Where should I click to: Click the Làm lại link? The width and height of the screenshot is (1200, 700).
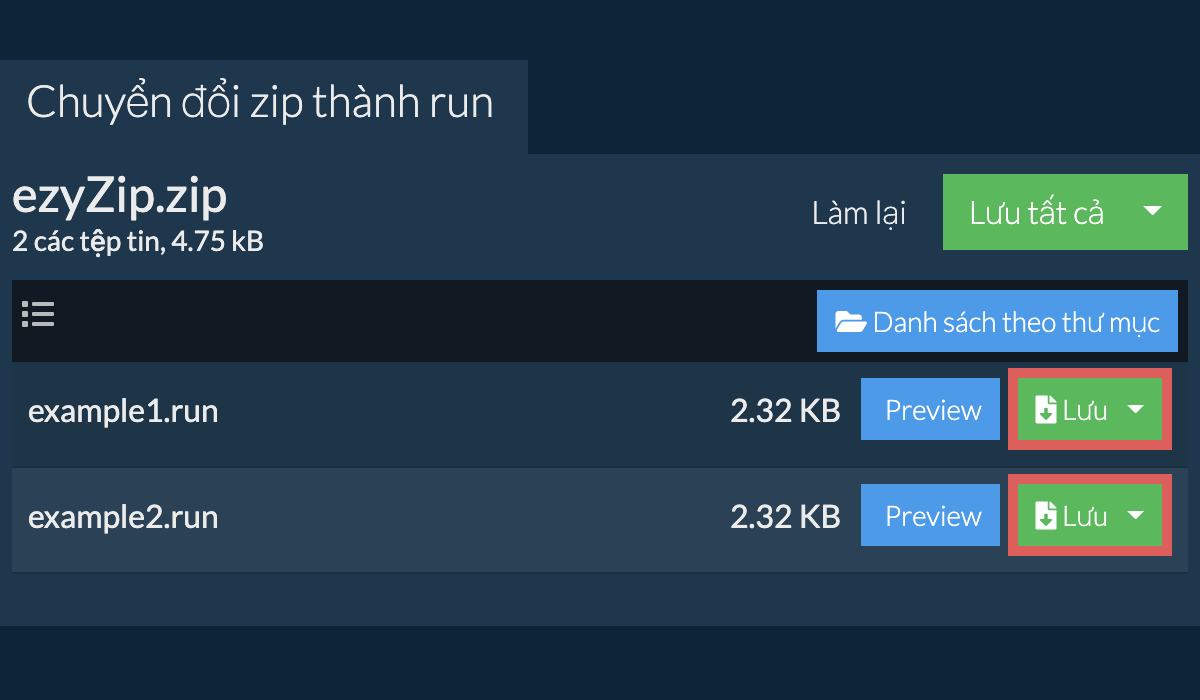(x=858, y=213)
